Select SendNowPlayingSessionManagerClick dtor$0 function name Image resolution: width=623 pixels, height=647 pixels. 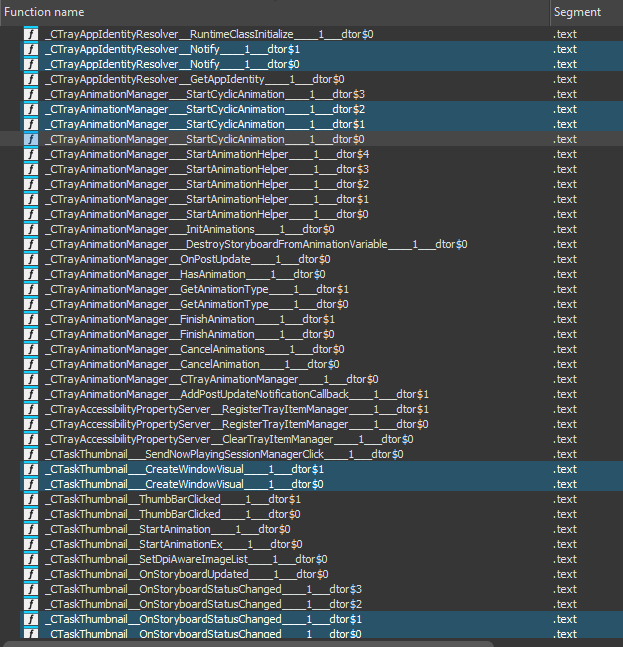click(x=224, y=454)
